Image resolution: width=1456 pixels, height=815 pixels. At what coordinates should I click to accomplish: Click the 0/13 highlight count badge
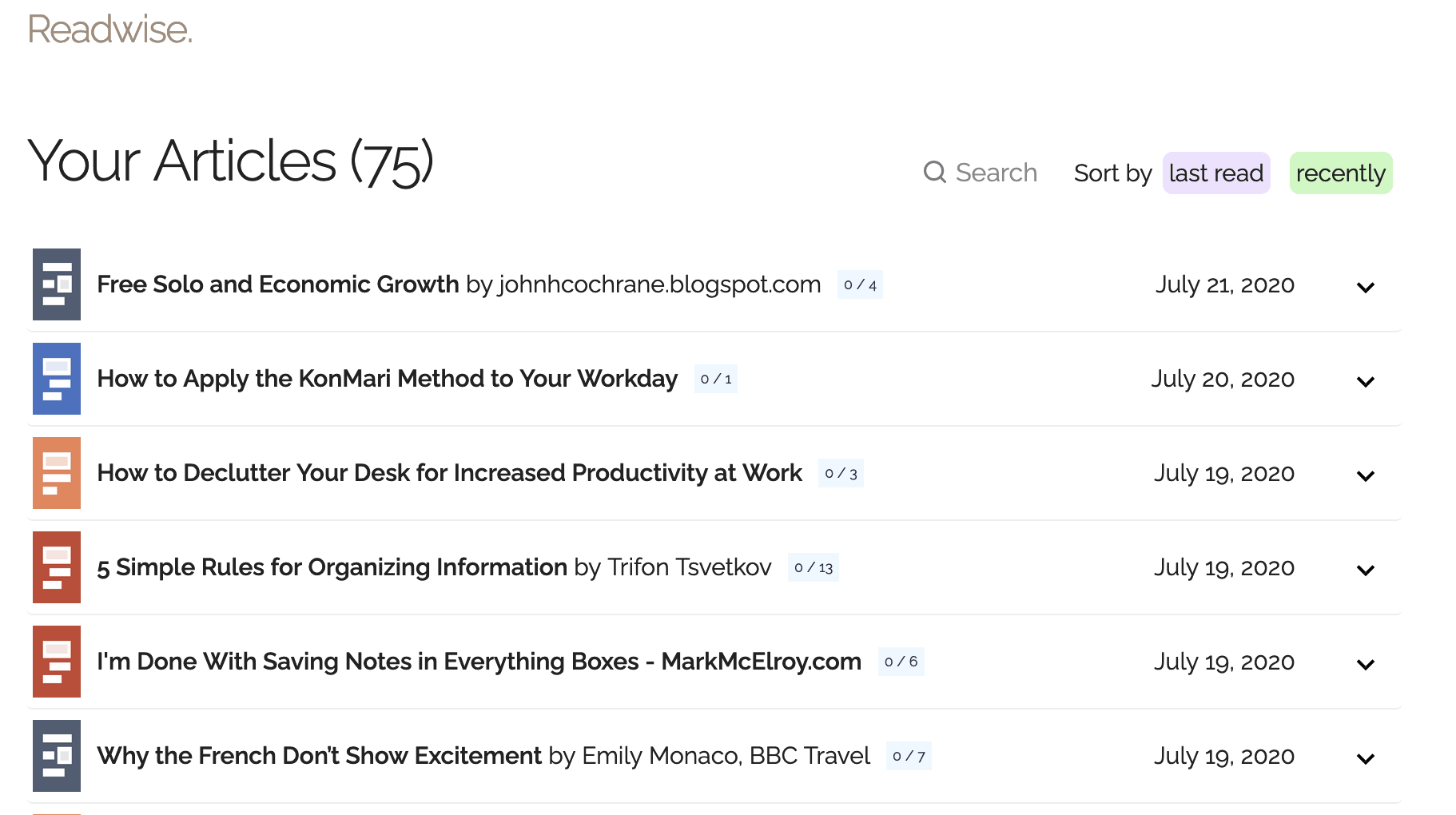[x=813, y=567]
